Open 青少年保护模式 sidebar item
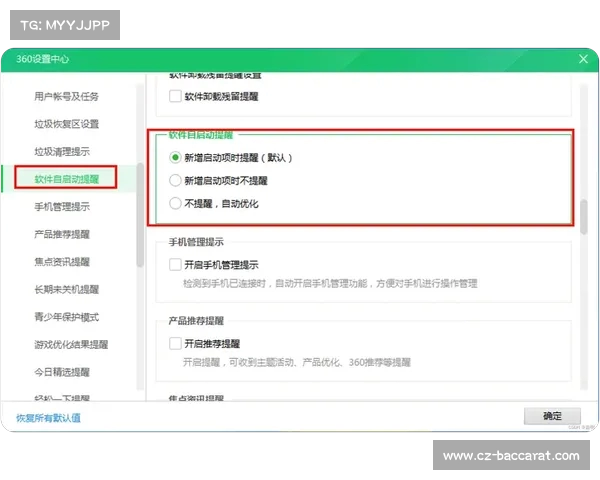 [x=67, y=317]
